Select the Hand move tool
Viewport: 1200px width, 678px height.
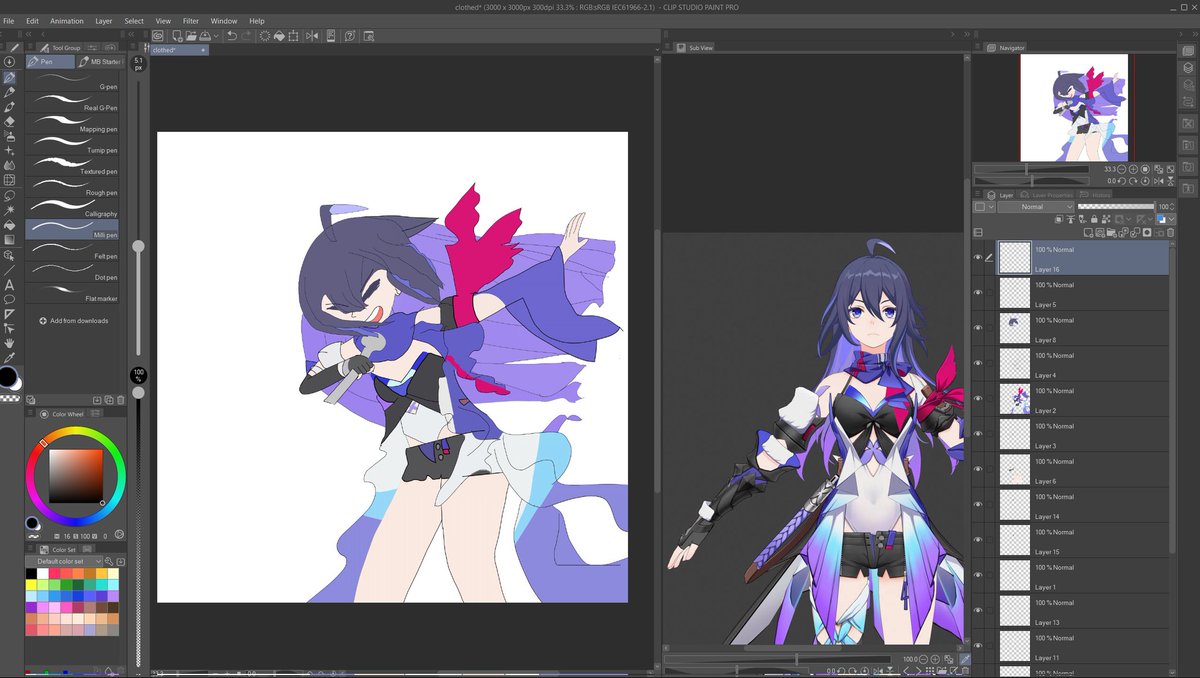9,343
